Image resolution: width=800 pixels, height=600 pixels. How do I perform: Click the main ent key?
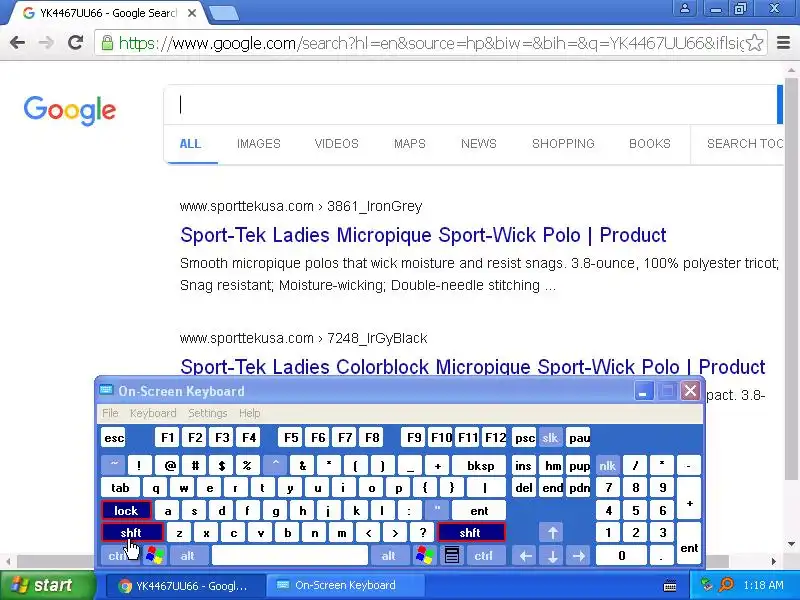(479, 510)
